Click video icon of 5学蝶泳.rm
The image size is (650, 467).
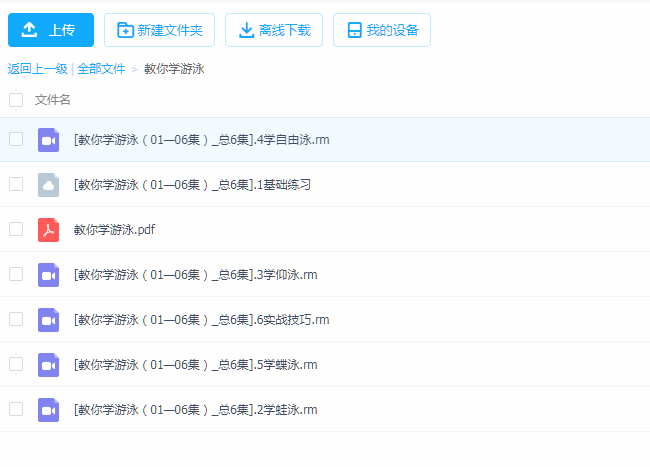[x=49, y=365]
